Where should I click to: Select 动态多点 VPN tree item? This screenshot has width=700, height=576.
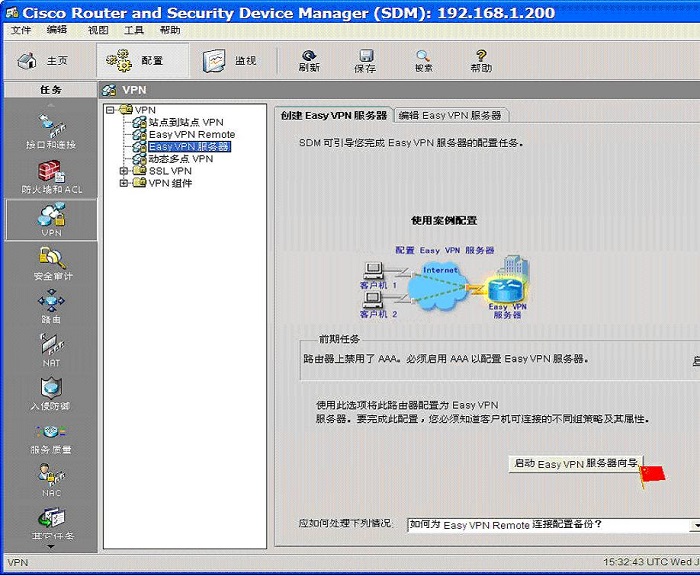[181, 159]
